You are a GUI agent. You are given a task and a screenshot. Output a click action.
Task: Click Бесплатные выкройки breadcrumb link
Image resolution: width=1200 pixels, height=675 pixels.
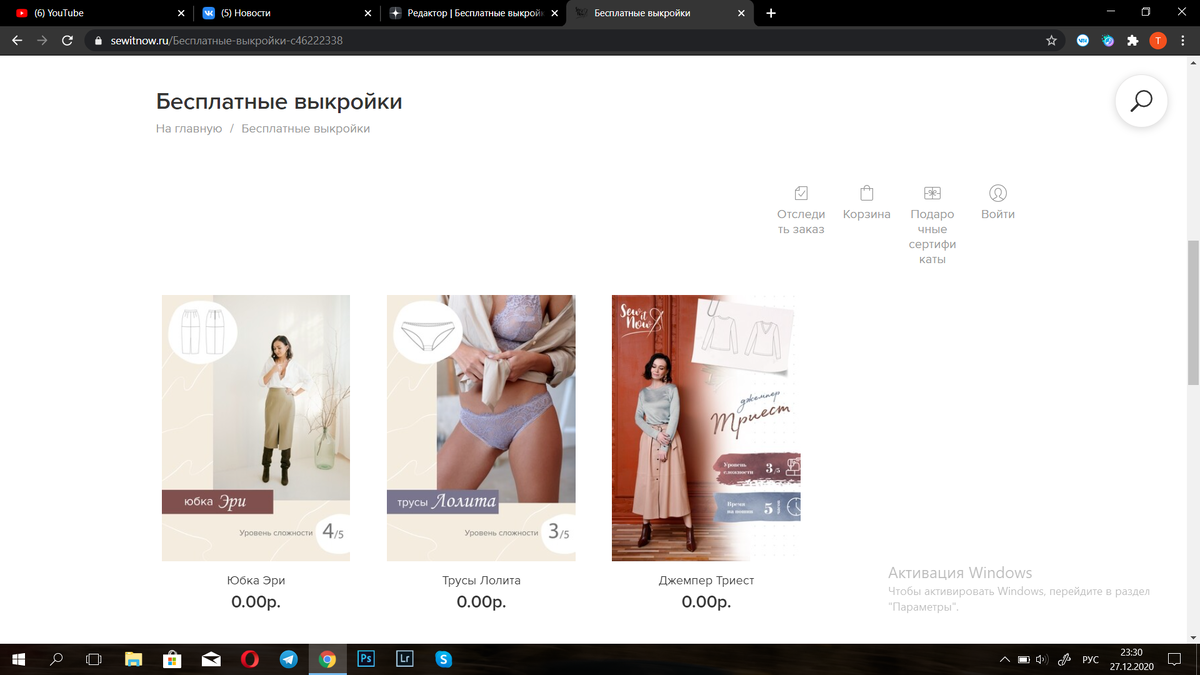306,129
